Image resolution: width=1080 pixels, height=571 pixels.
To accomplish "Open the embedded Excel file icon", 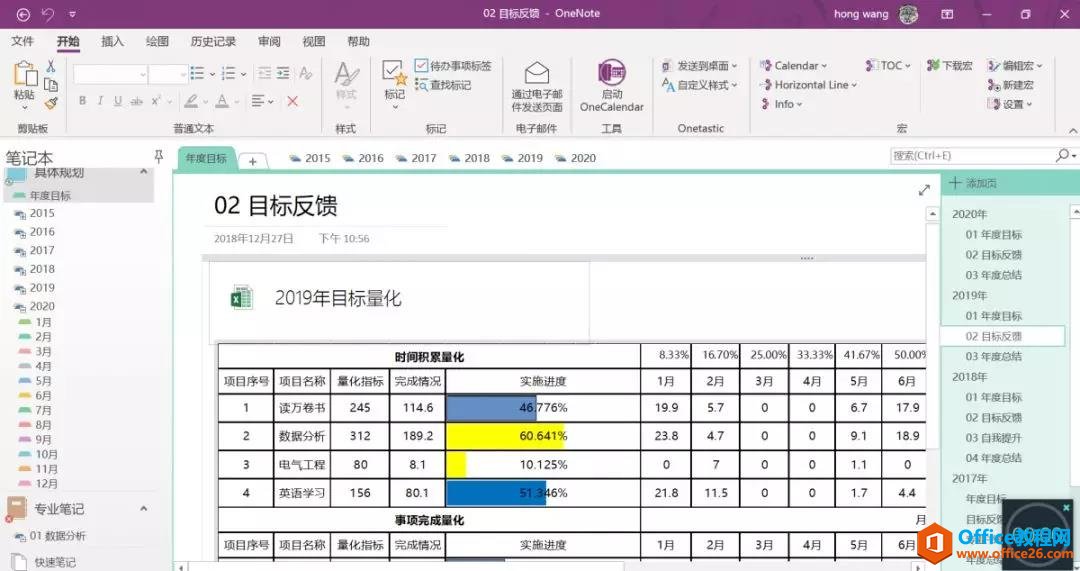I will point(242,297).
